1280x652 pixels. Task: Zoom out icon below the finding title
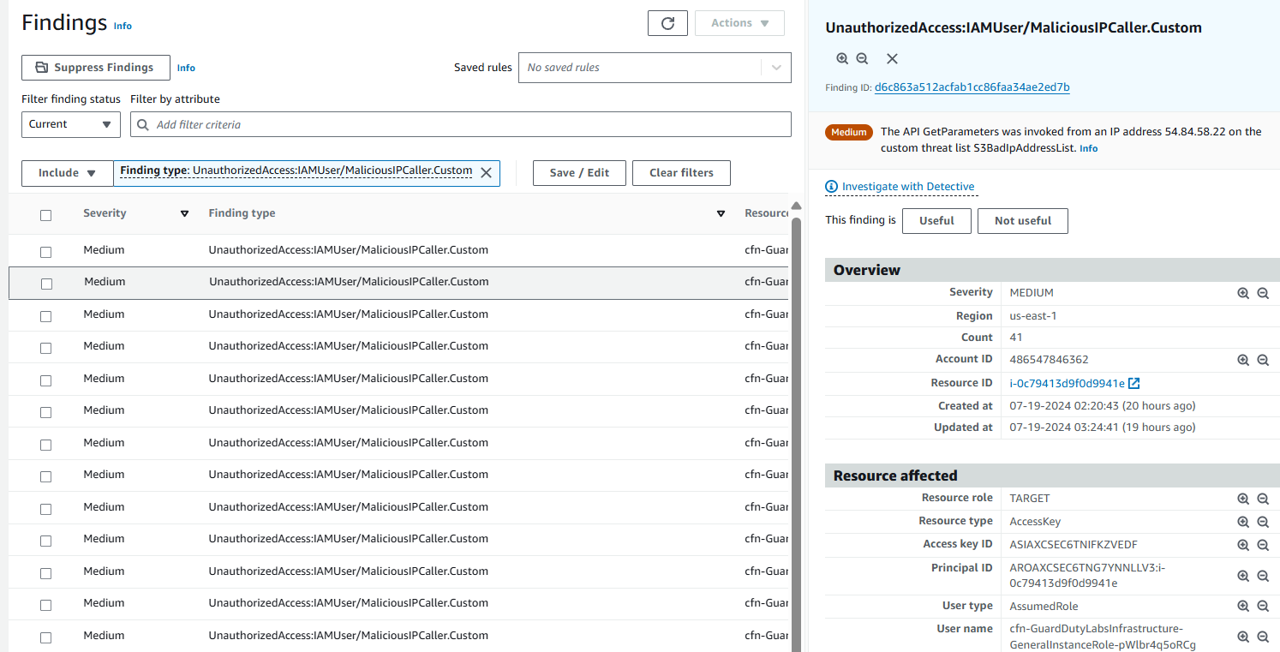[862, 59]
